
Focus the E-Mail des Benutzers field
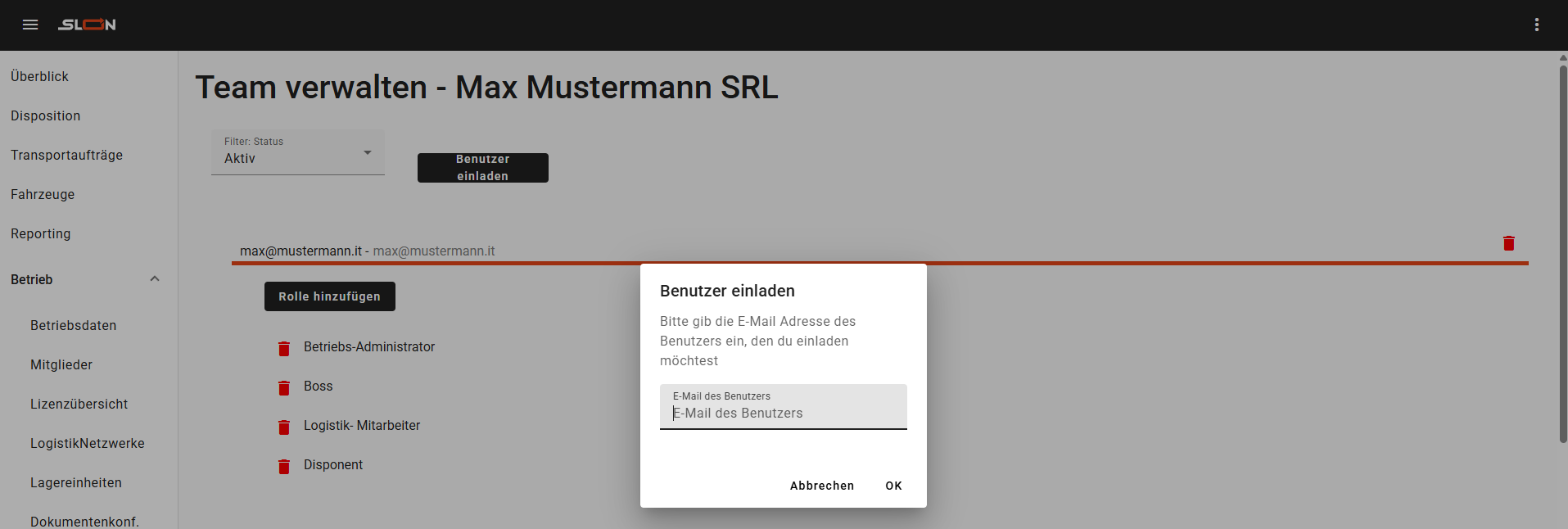click(x=784, y=407)
